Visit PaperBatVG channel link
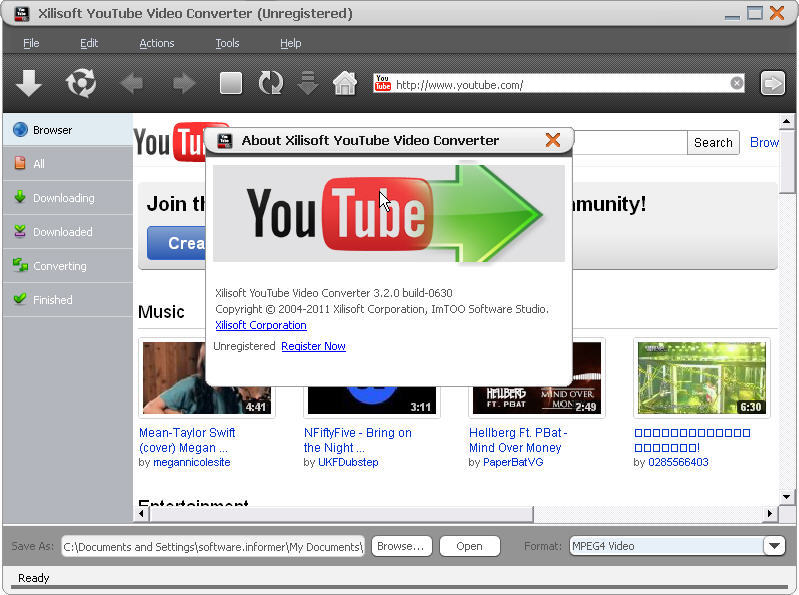This screenshot has width=799, height=595. pos(513,463)
